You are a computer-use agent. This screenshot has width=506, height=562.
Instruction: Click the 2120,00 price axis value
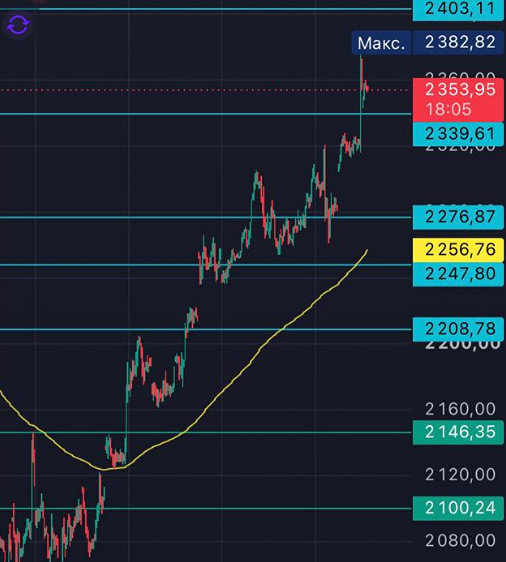pos(460,475)
